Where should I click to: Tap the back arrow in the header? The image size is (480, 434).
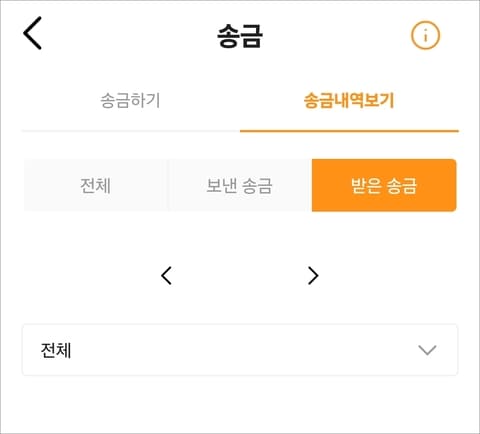point(32,33)
